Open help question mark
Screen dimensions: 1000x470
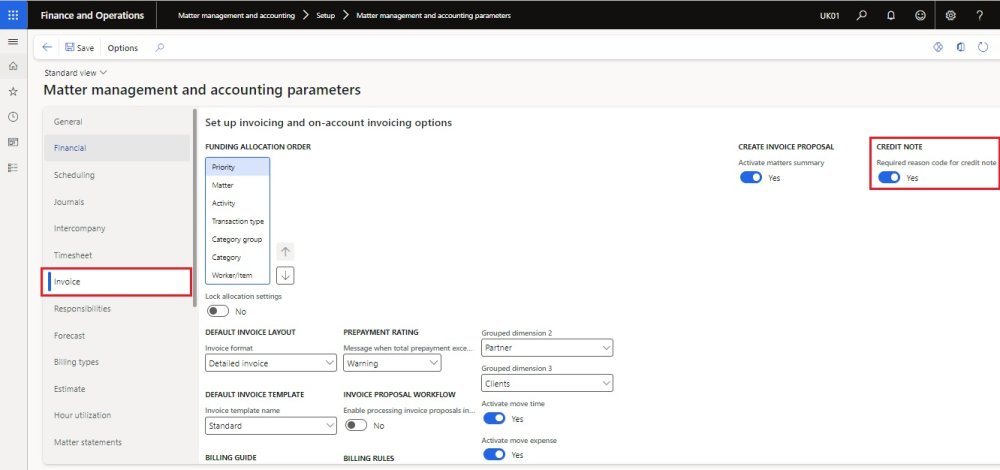coord(980,15)
